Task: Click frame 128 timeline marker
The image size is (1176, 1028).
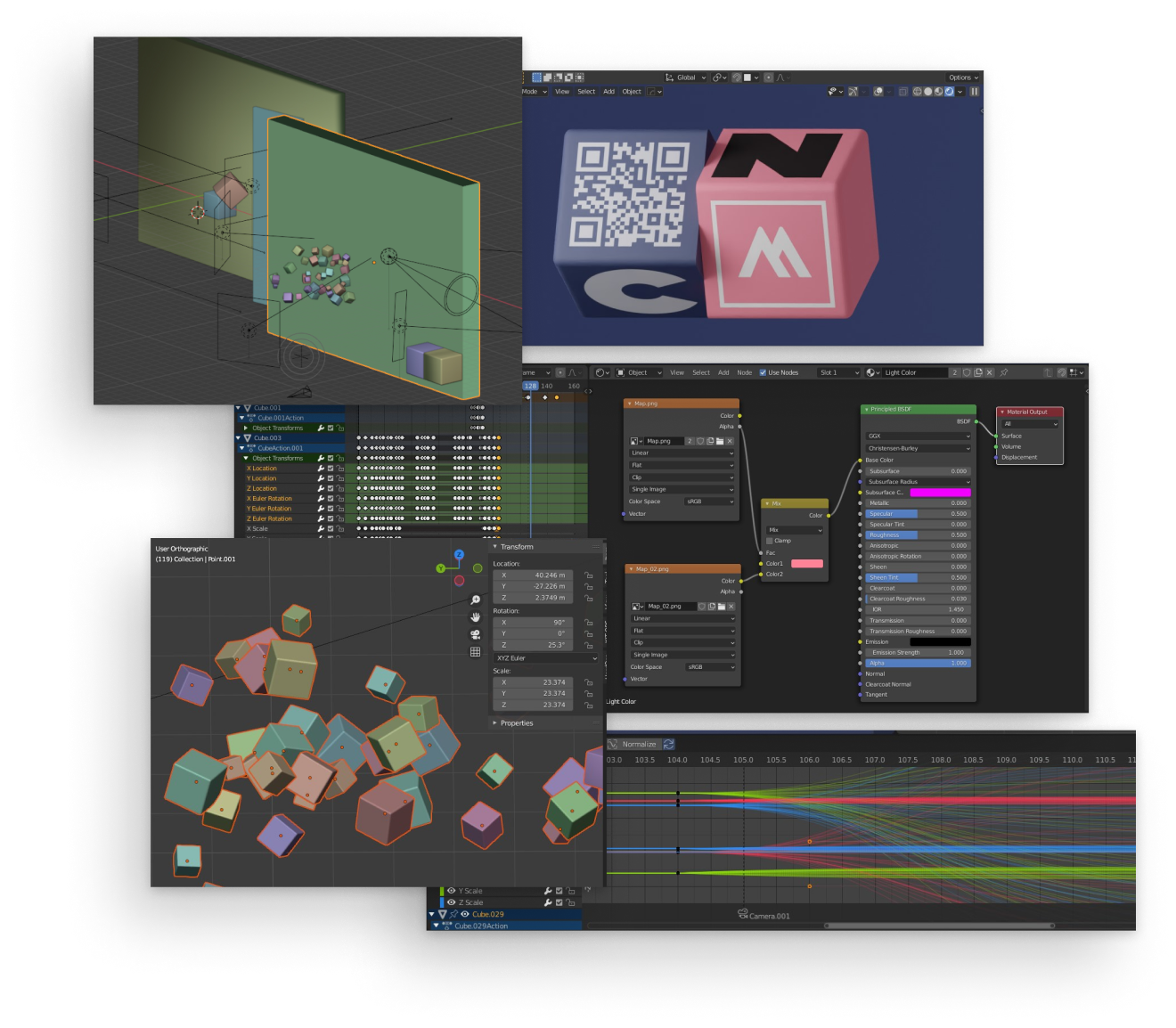Action: coord(531,386)
